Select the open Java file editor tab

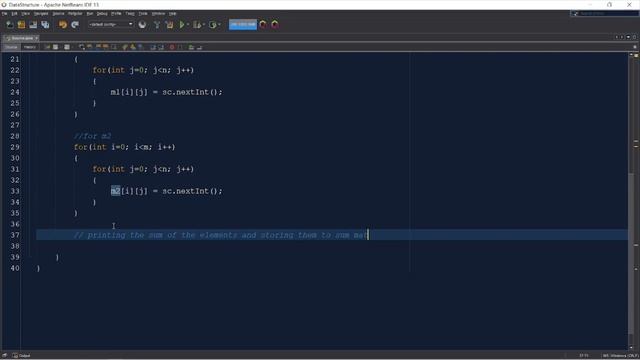tap(20, 38)
